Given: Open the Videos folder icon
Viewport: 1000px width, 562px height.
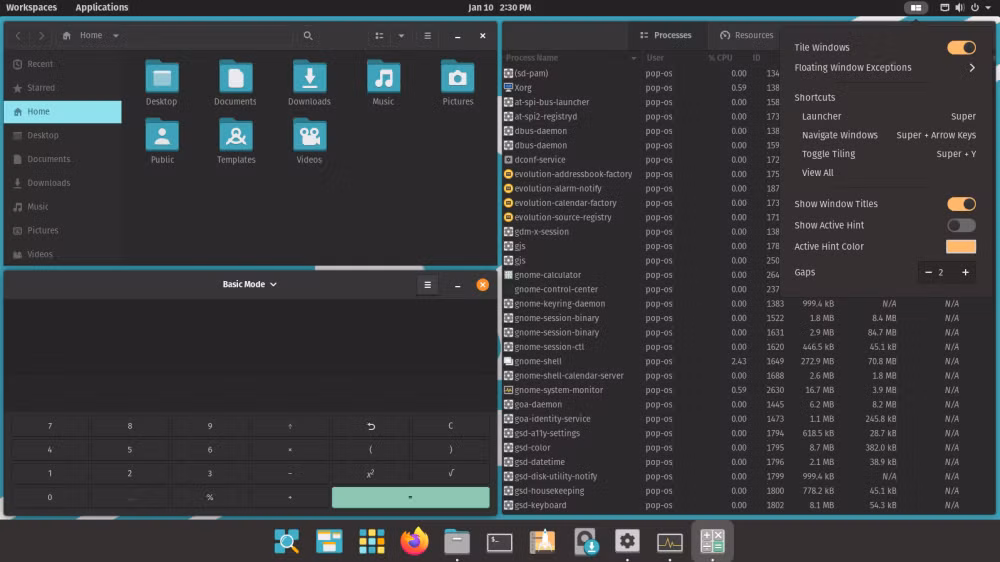Looking at the screenshot, I should [309, 135].
